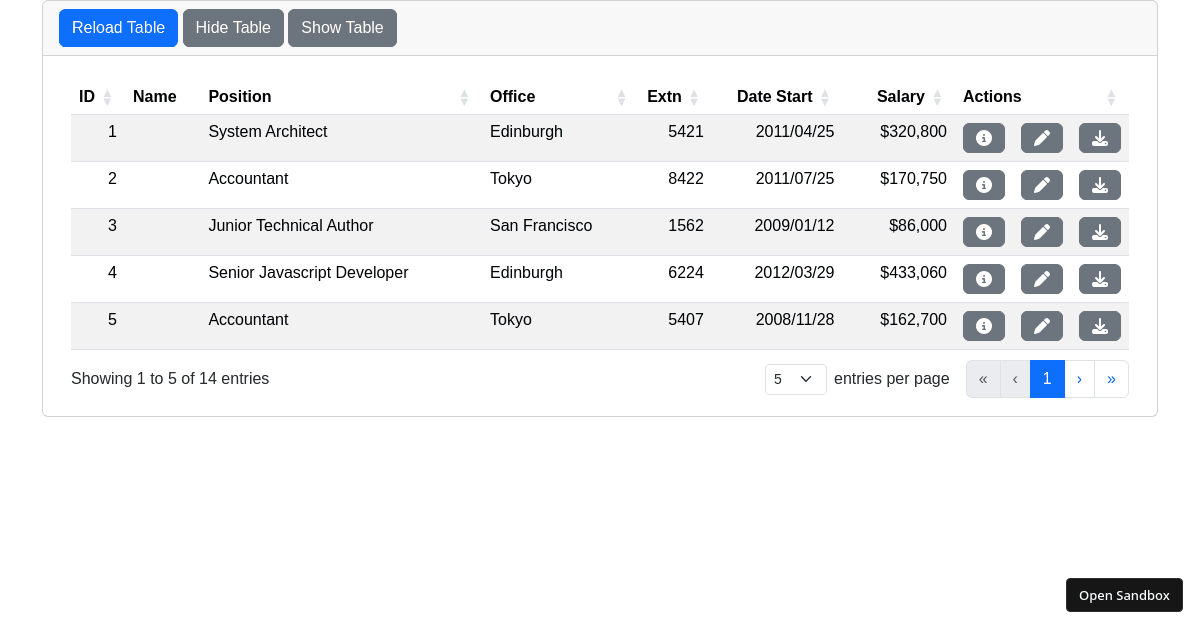Sort table by Salary column

tap(899, 97)
